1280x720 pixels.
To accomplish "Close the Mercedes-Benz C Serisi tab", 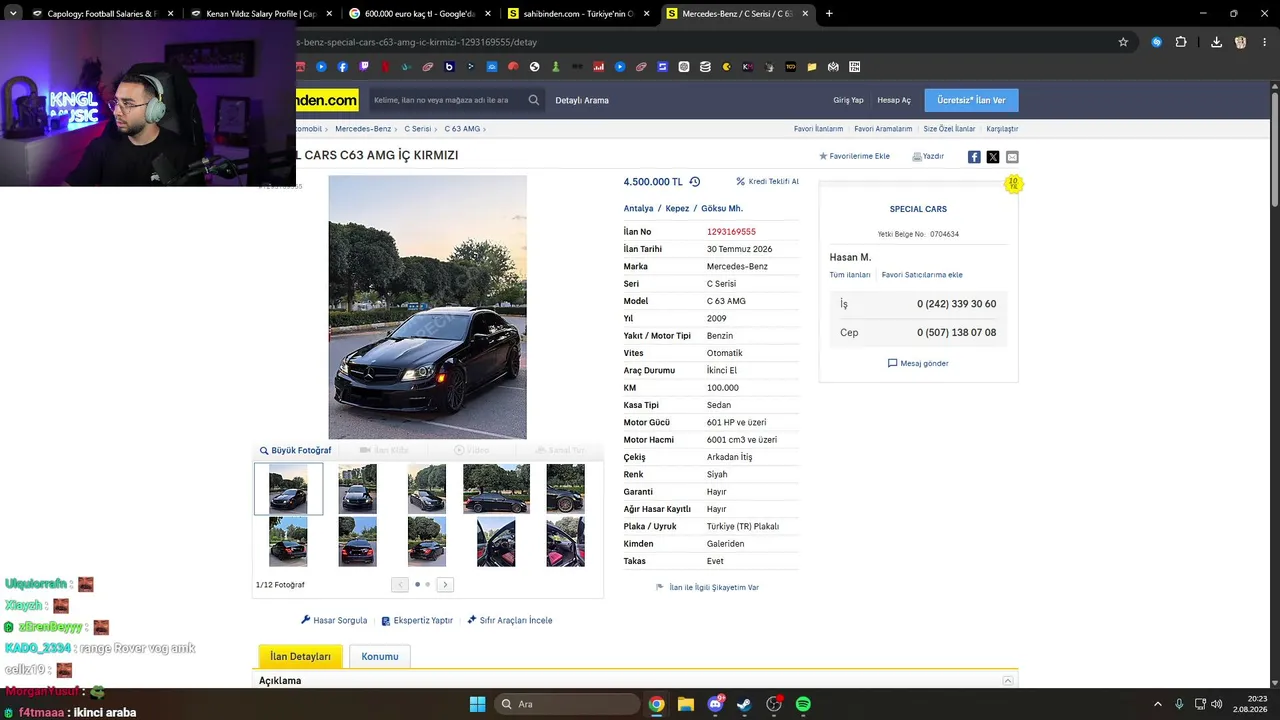I will (803, 14).
